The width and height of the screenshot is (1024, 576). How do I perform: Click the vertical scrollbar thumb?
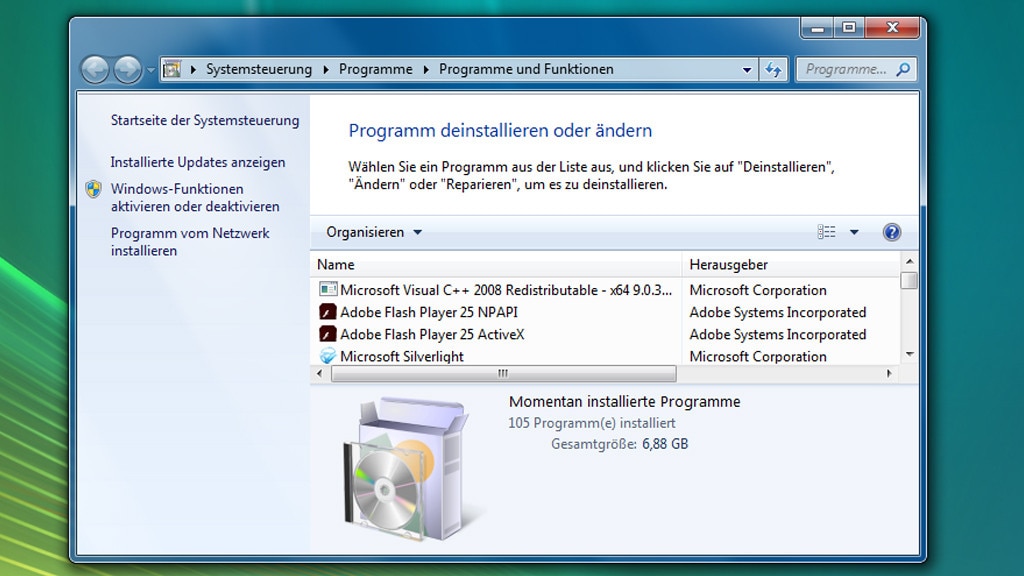point(909,281)
